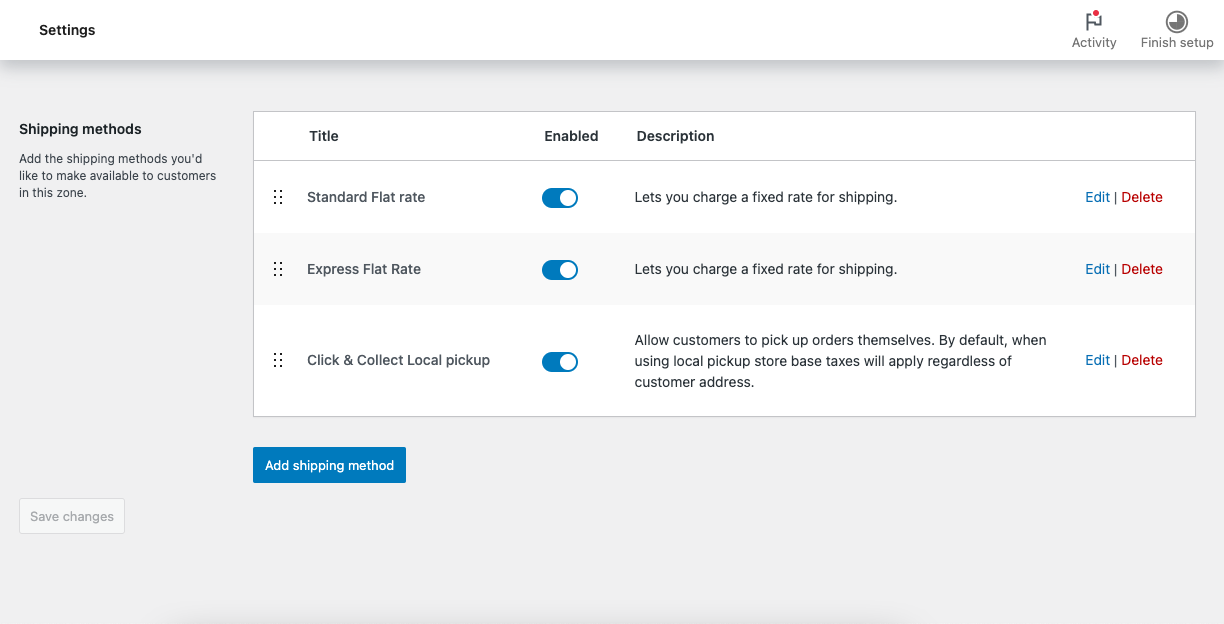Delete the Standard Flat rate method
Screen dimensions: 1224x624
(1142, 197)
